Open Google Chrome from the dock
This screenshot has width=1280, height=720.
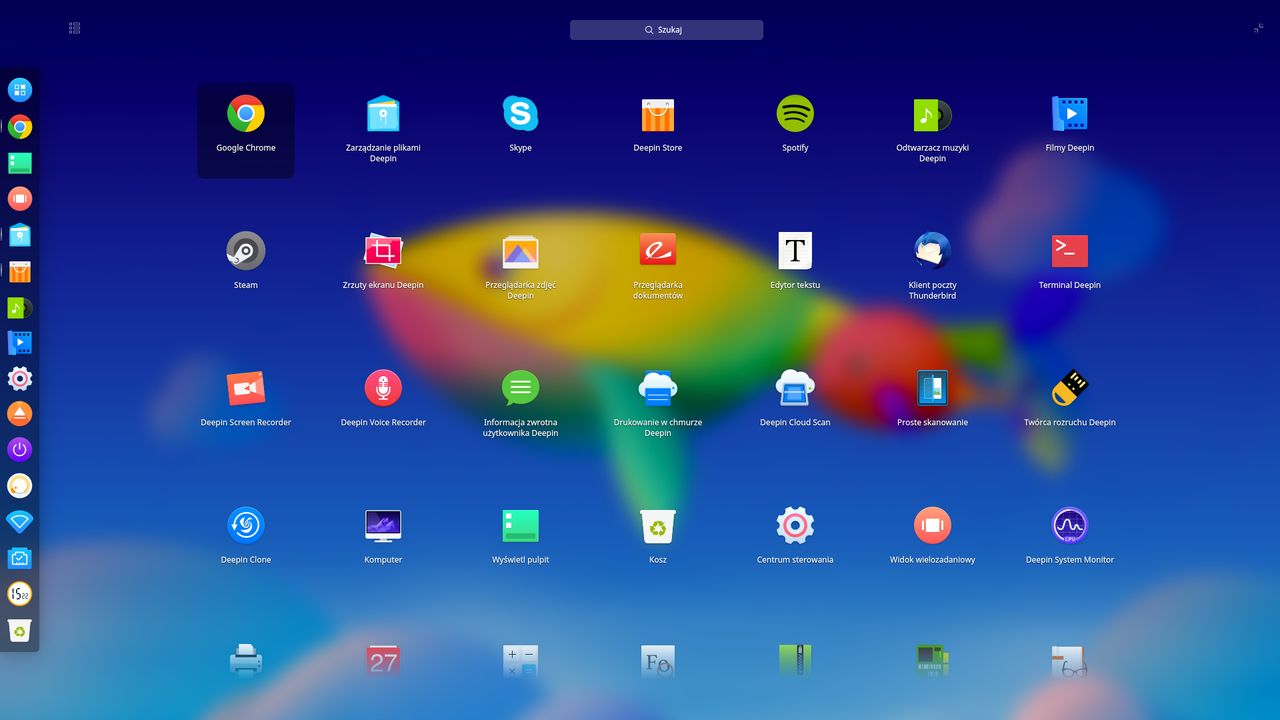20,127
